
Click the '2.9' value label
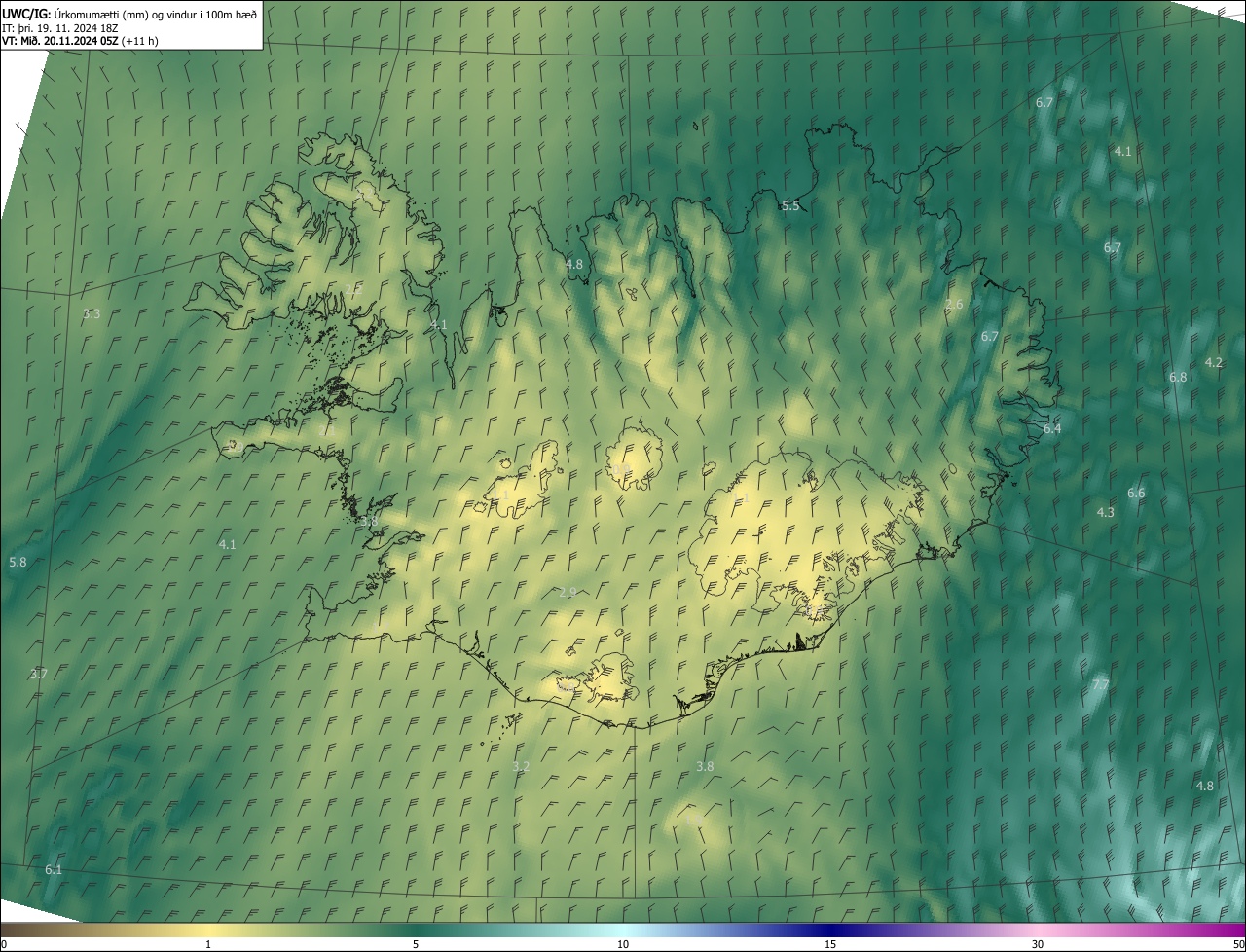coord(568,593)
